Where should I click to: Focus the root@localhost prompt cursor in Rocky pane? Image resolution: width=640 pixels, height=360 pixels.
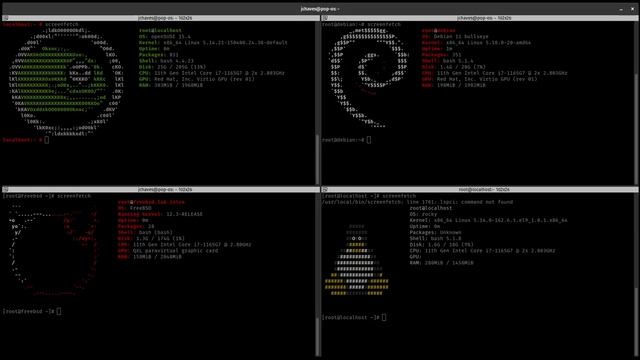point(384,317)
